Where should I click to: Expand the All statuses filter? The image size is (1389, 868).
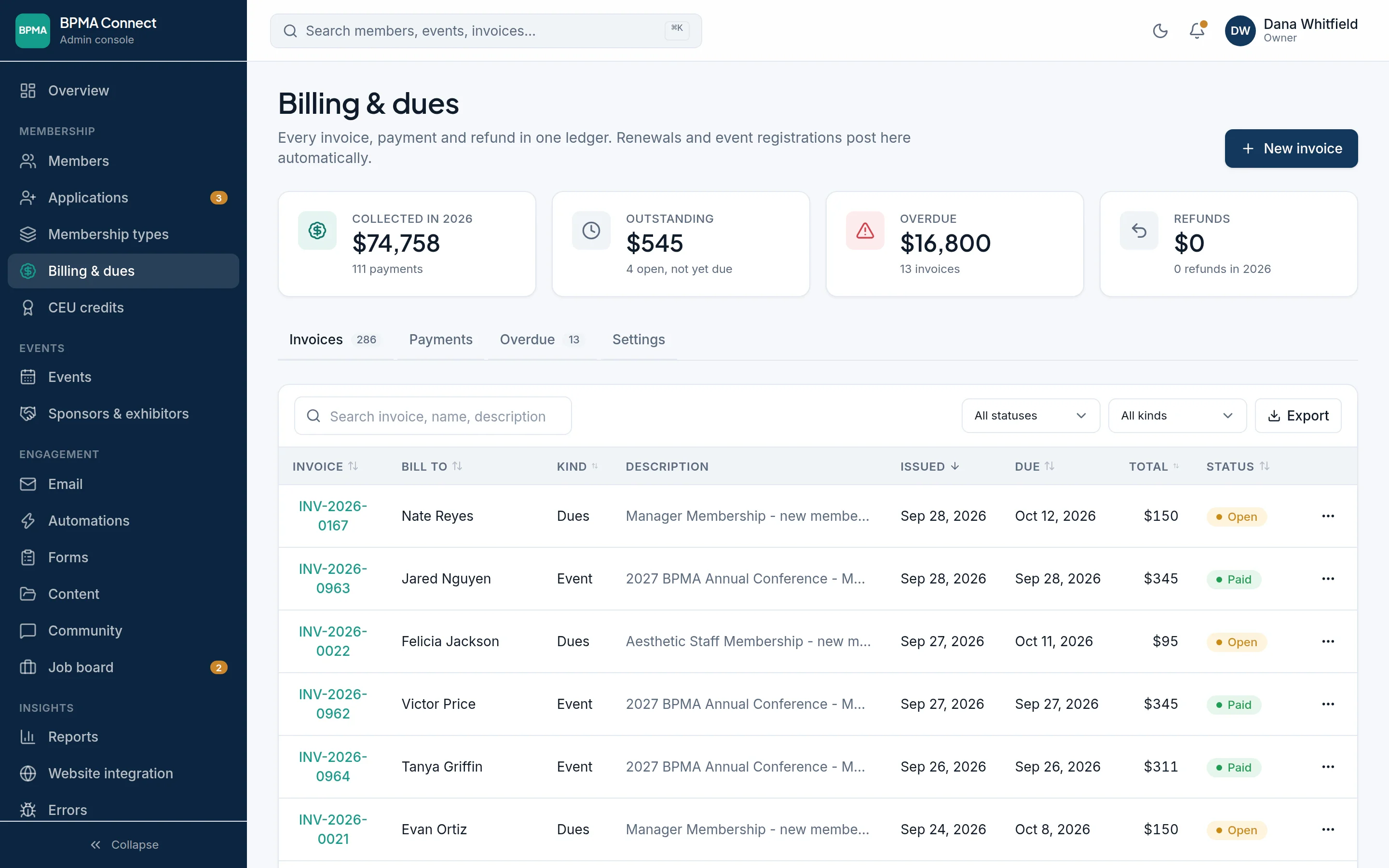click(1030, 416)
